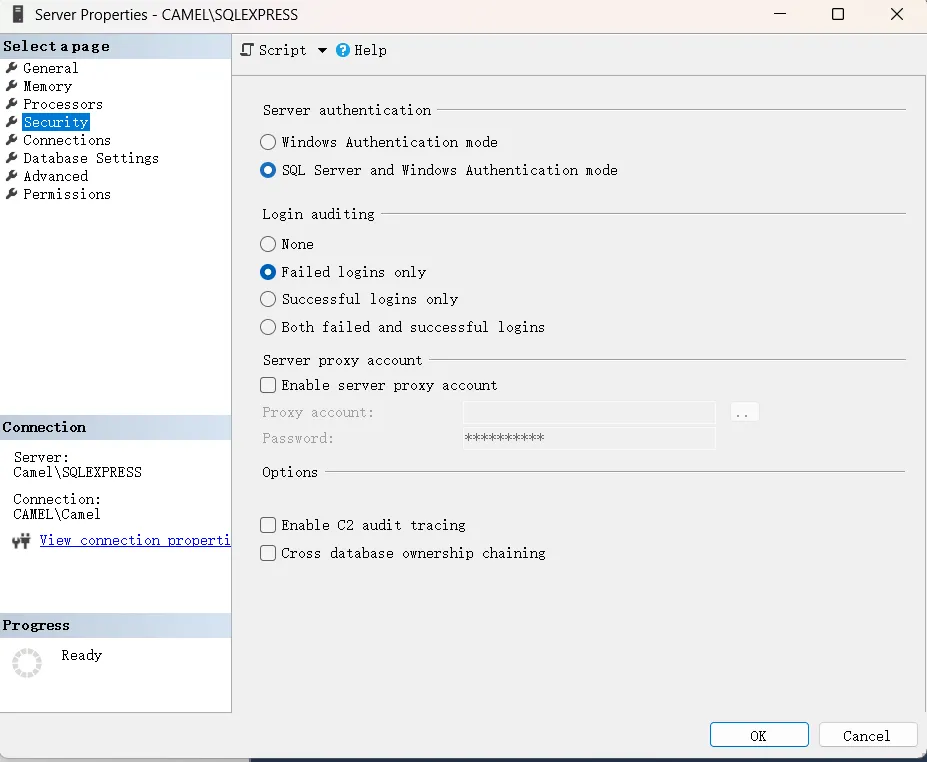This screenshot has height=762, width=927.
Task: Click the wrench icon beside Connections
Action: [x=11, y=140]
